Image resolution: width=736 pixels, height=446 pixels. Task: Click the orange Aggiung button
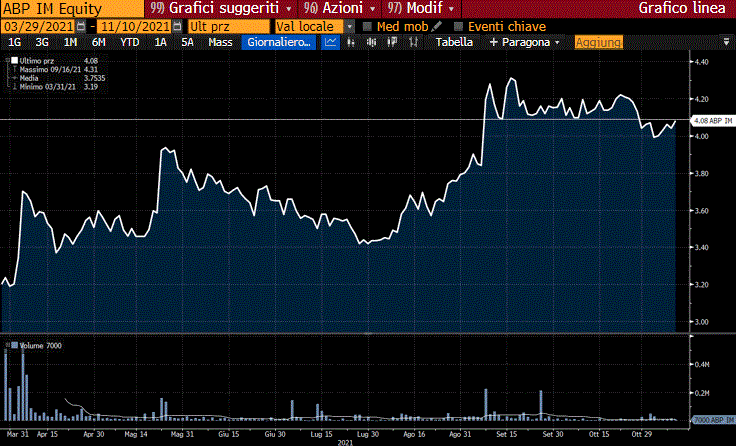click(599, 42)
